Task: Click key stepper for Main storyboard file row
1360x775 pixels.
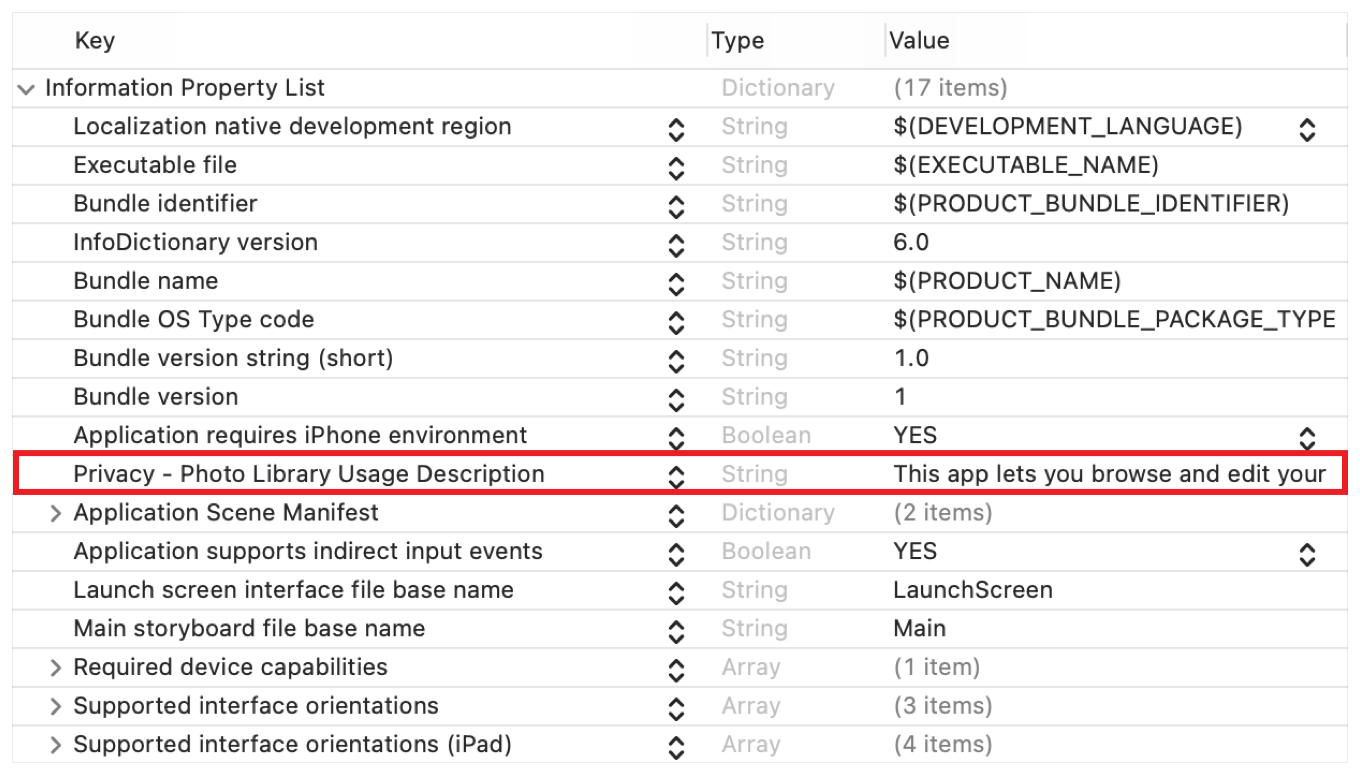Action: pos(676,631)
